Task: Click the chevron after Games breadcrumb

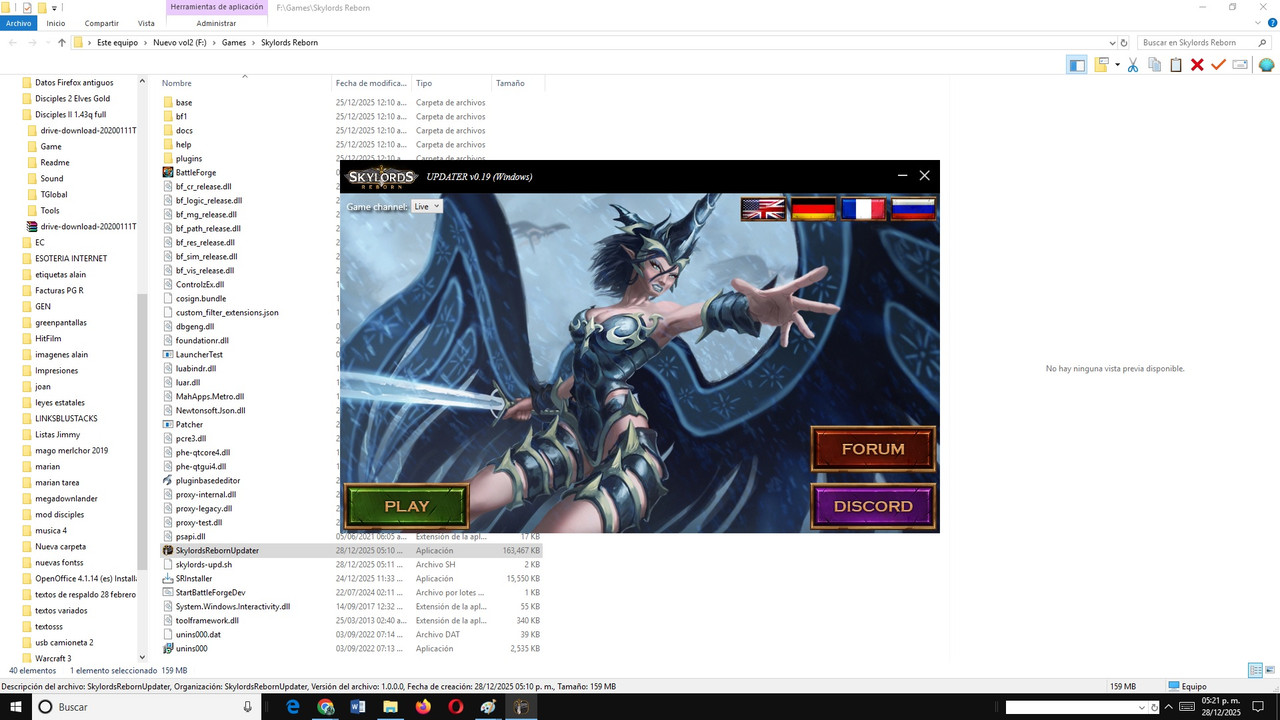Action: tap(253, 43)
